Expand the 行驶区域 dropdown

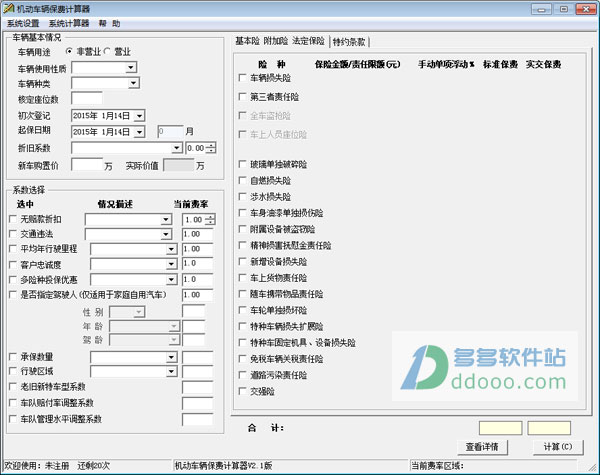(x=171, y=371)
